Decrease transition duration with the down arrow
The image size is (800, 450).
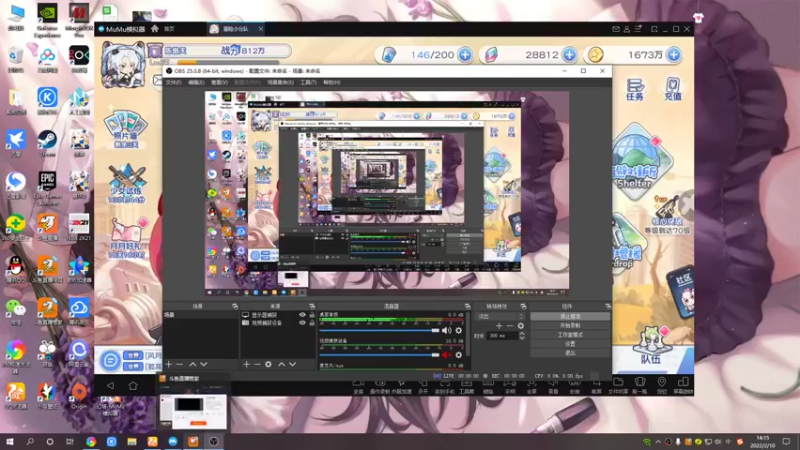pos(521,338)
